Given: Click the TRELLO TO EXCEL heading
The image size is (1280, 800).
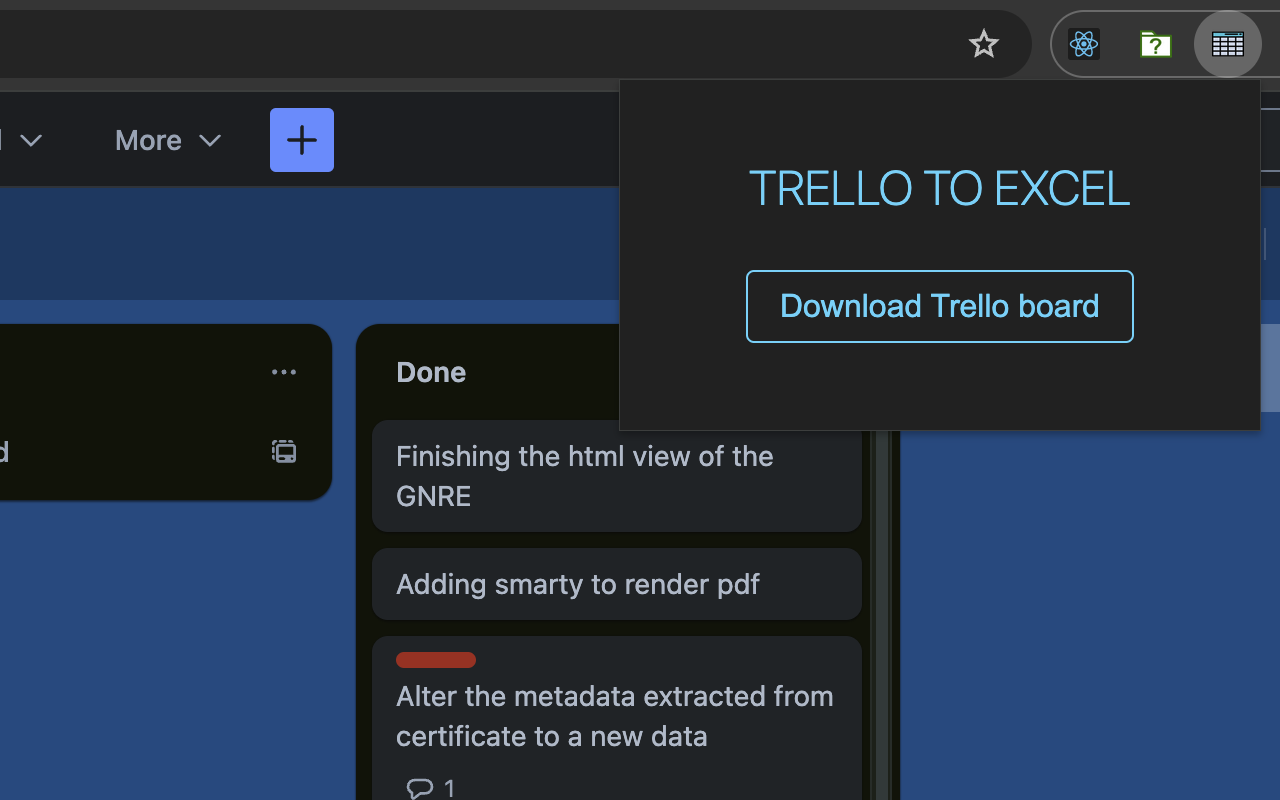Looking at the screenshot, I should click(940, 188).
